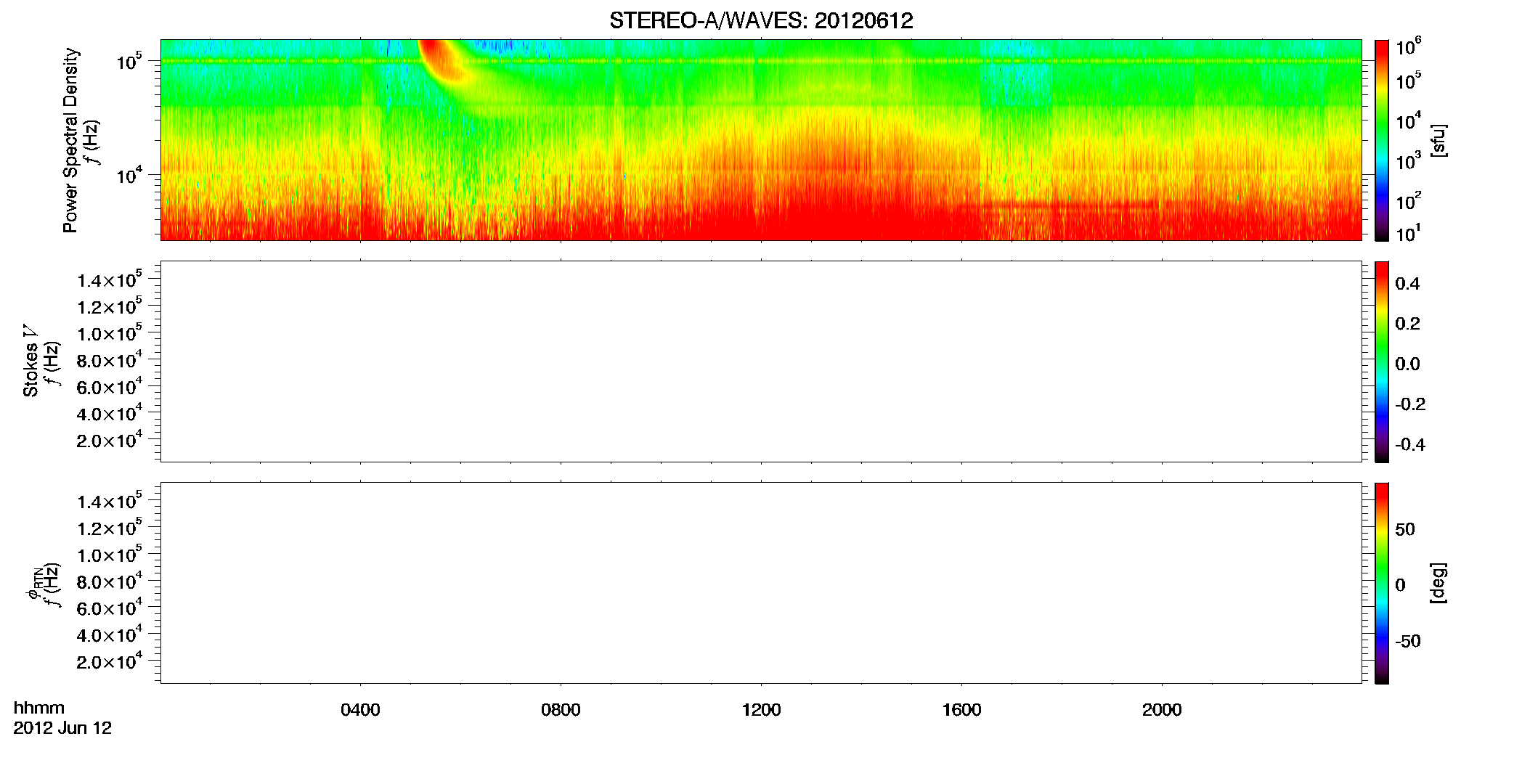Click the -50 label on degree colorbar
This screenshot has width=1522, height=784.
1408,642
